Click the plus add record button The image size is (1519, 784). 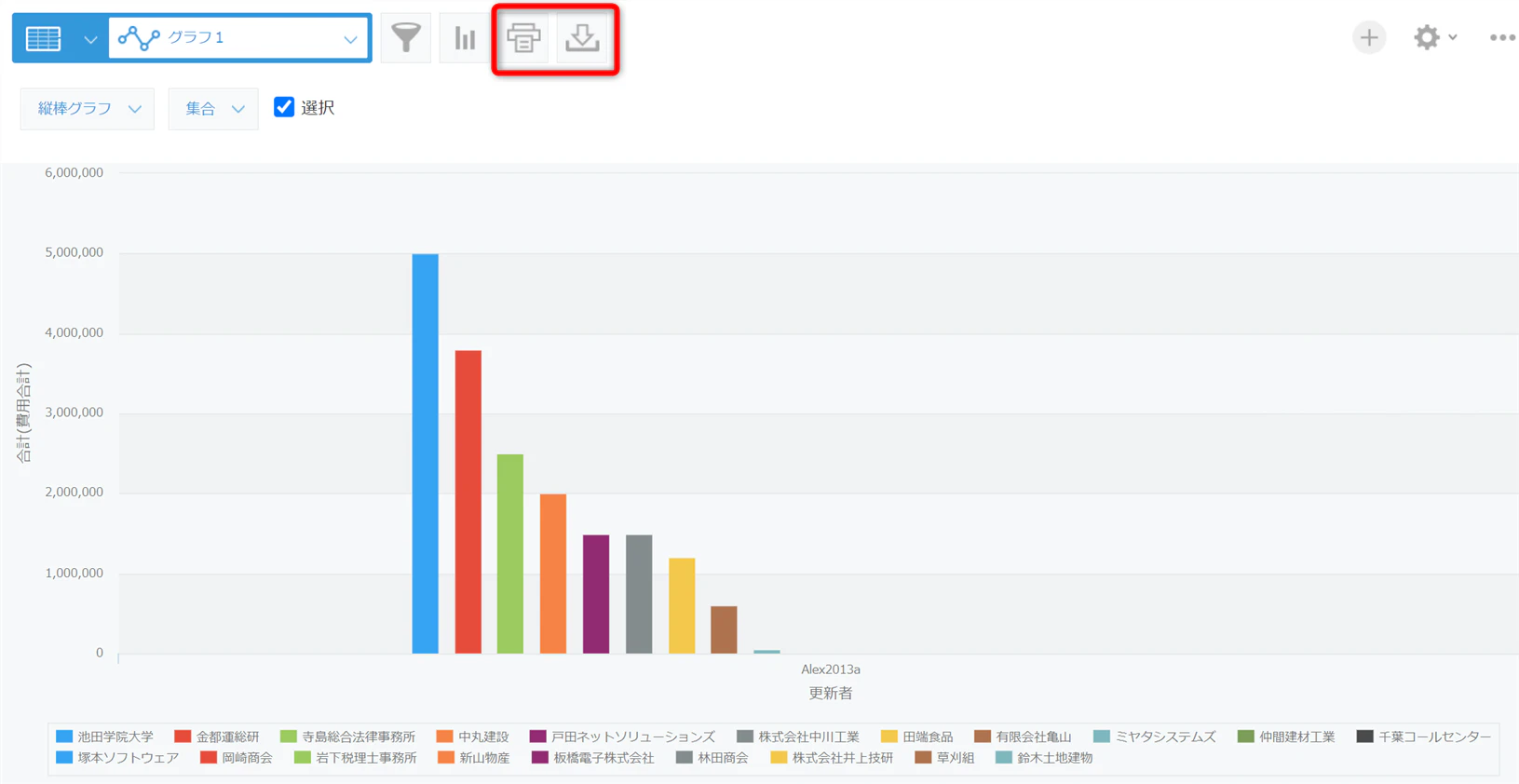(1369, 38)
